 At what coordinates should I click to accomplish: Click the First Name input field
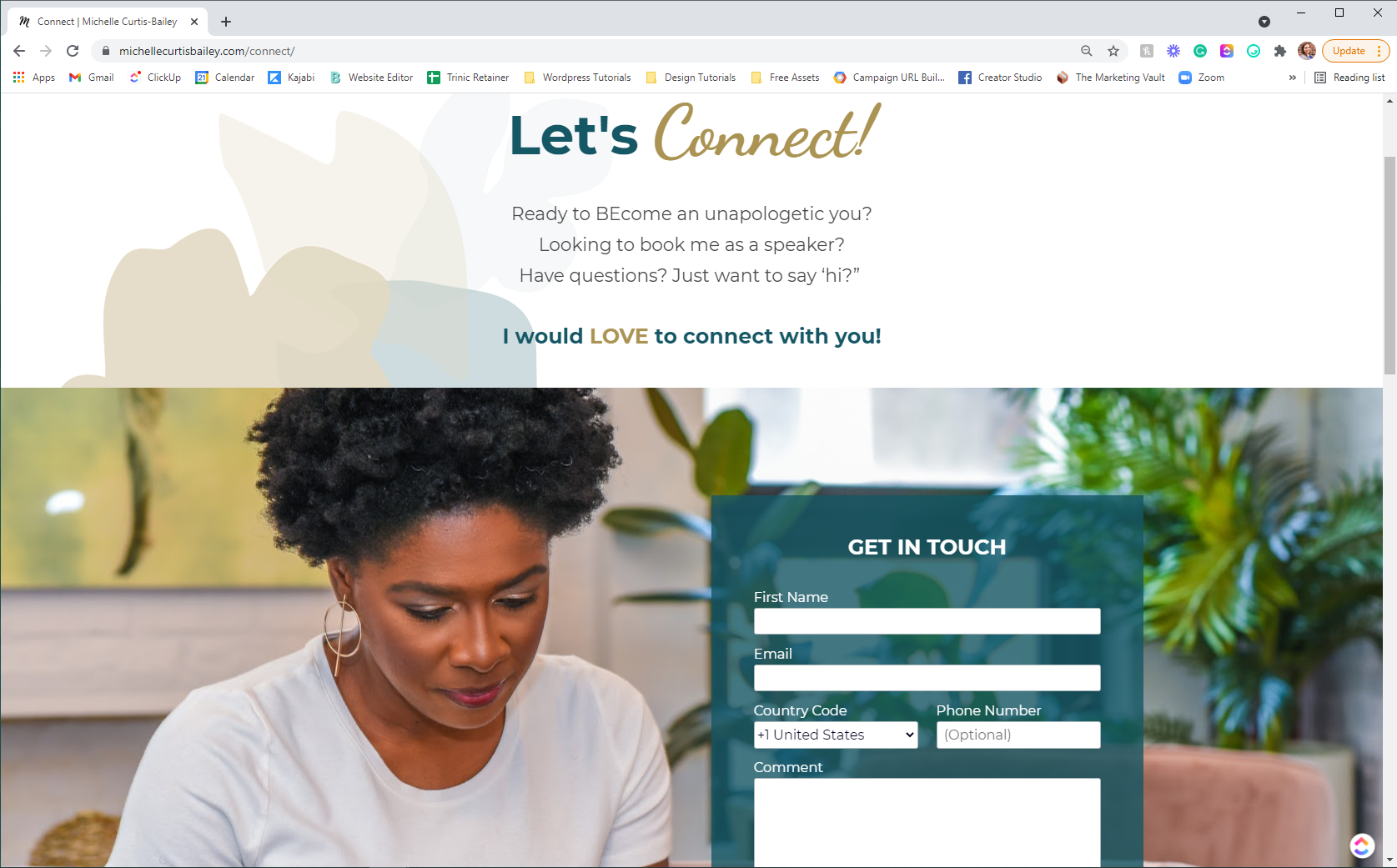927,621
